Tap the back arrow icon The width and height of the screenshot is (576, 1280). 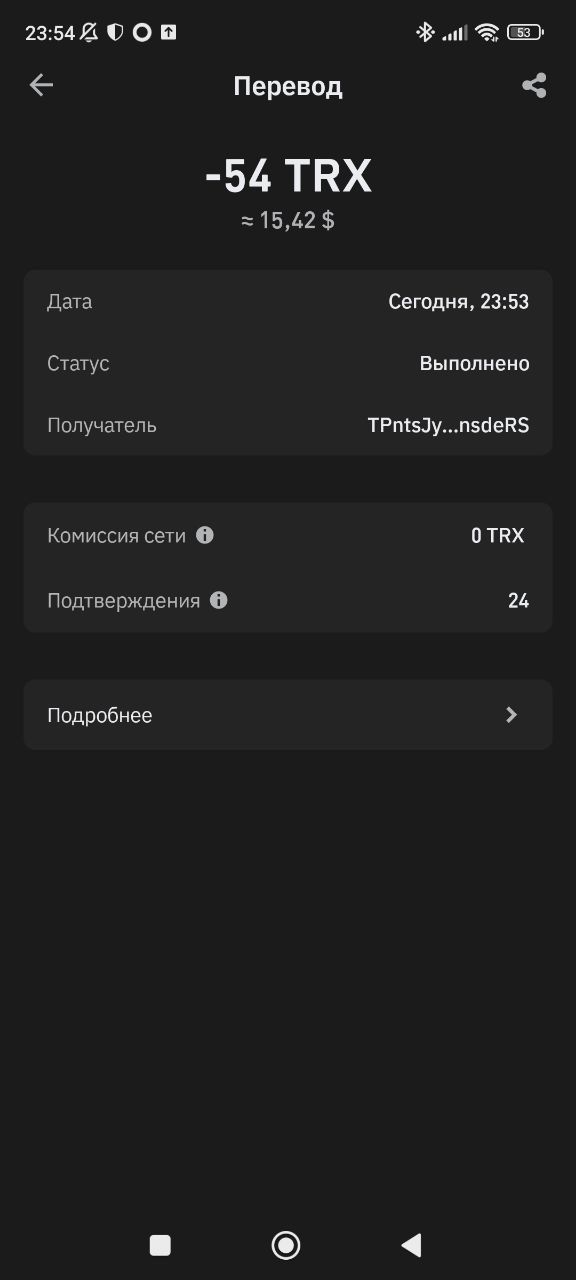41,85
